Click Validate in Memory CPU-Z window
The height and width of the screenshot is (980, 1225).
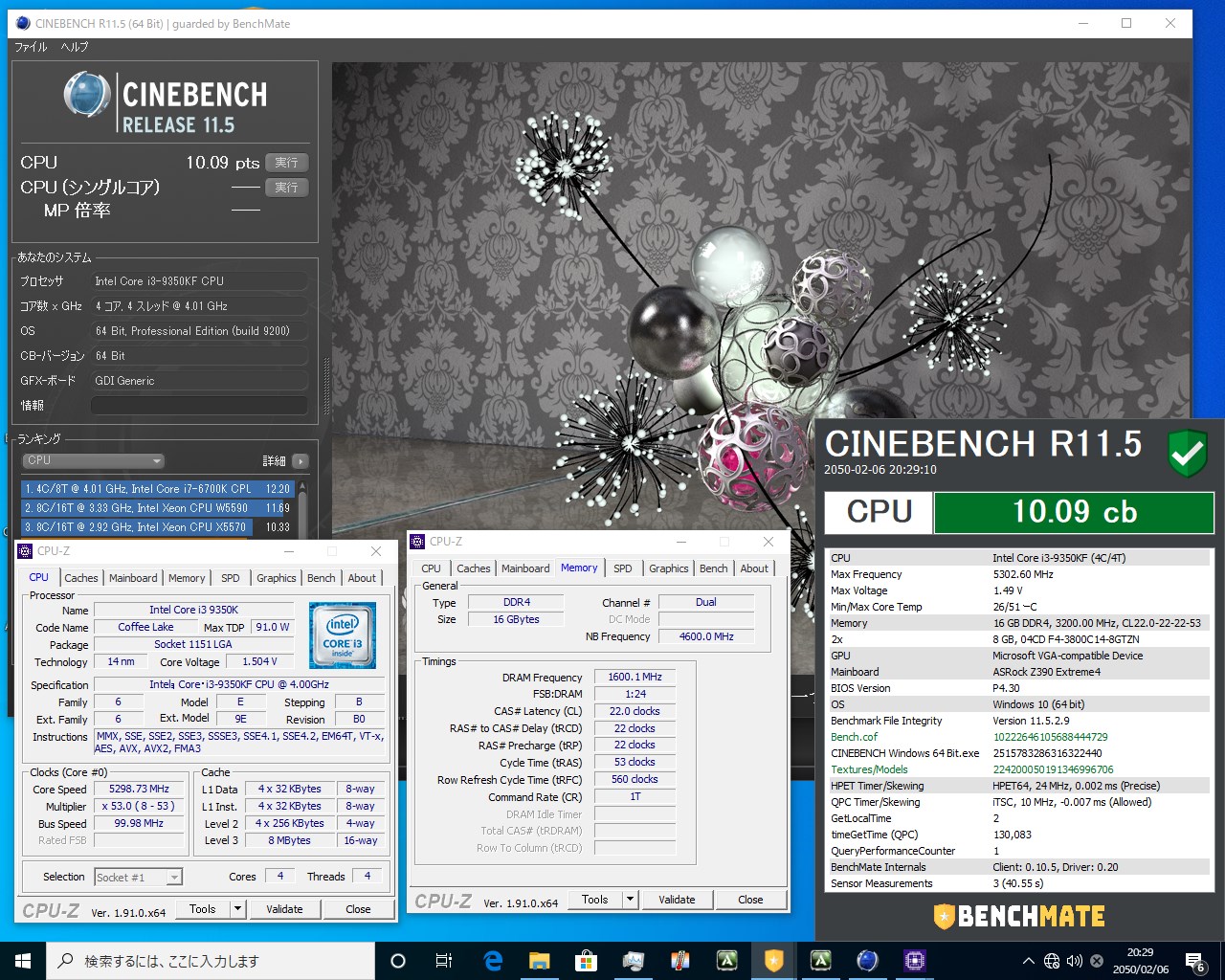pyautogui.click(x=677, y=900)
